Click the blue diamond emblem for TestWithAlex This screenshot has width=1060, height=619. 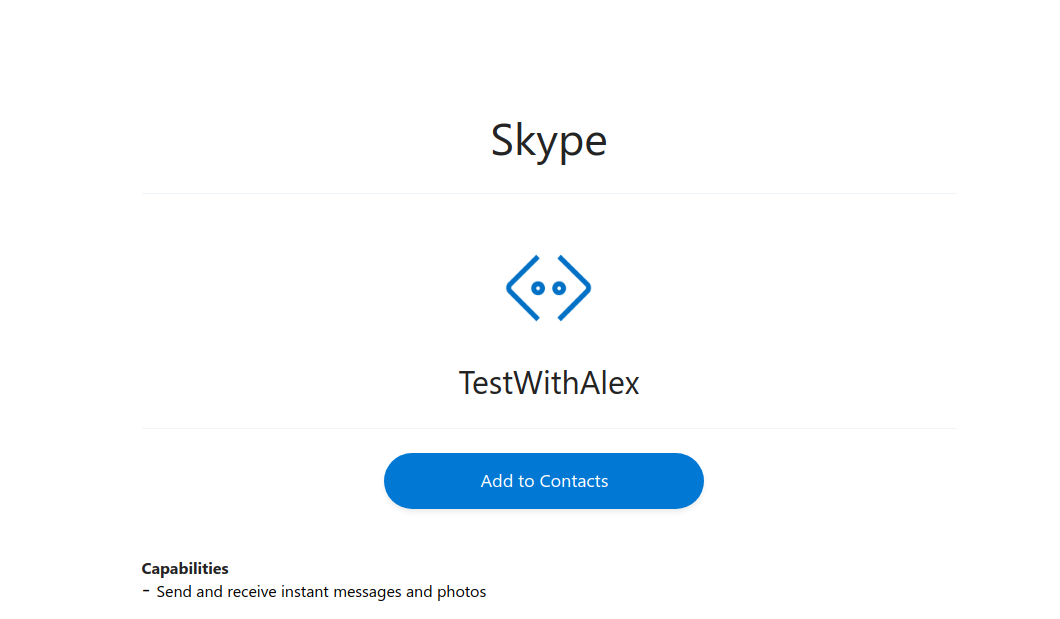(x=548, y=287)
